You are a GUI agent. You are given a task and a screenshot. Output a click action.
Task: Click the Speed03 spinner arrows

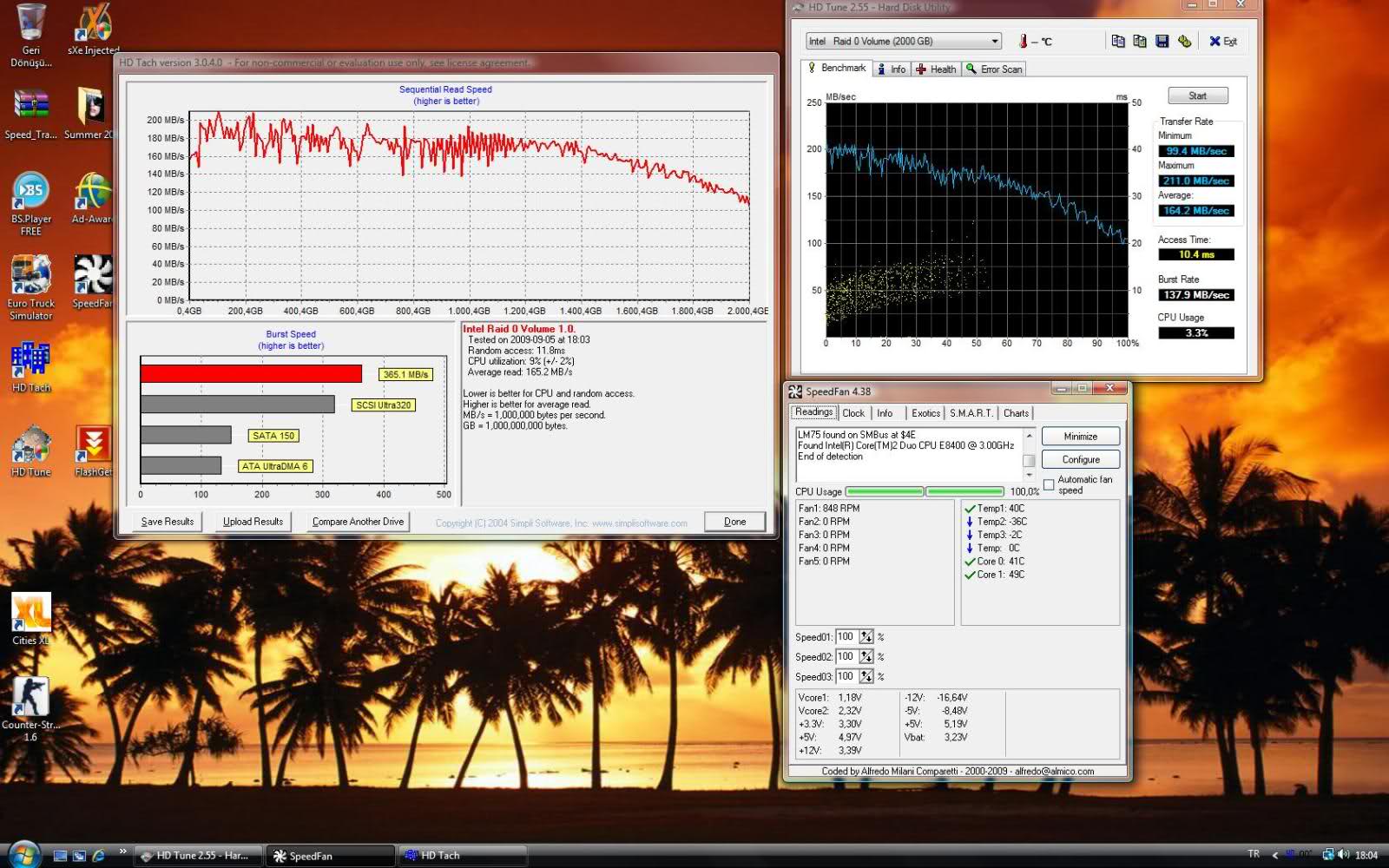(x=866, y=677)
